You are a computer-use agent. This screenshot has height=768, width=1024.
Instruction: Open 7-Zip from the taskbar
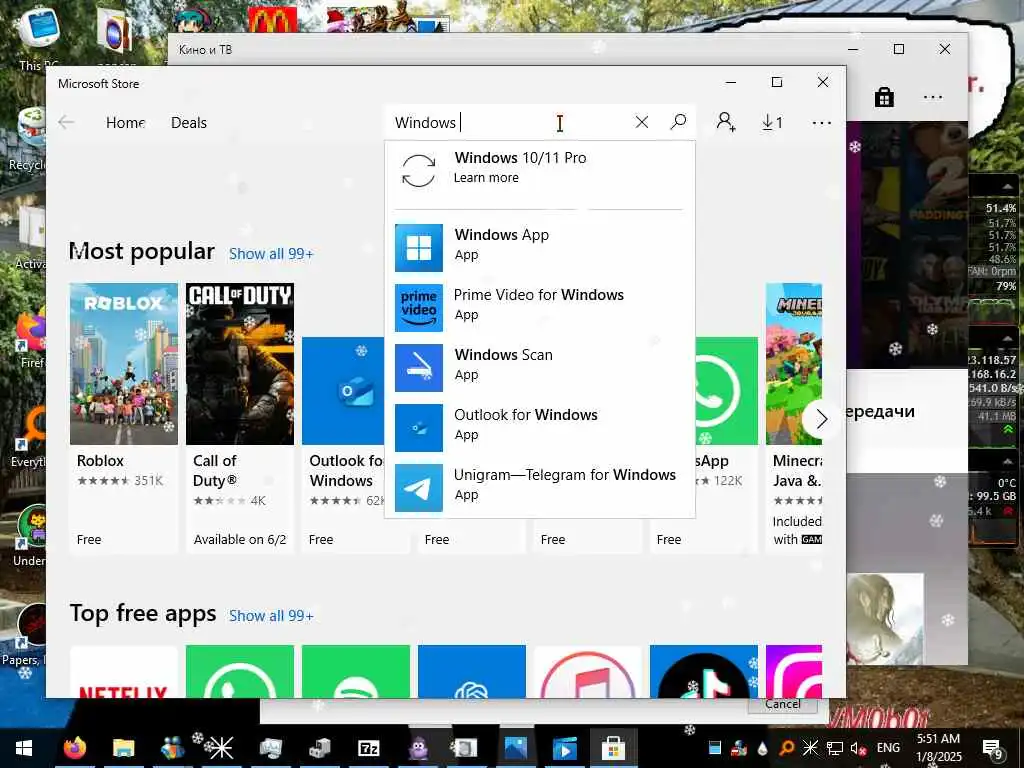click(x=369, y=748)
